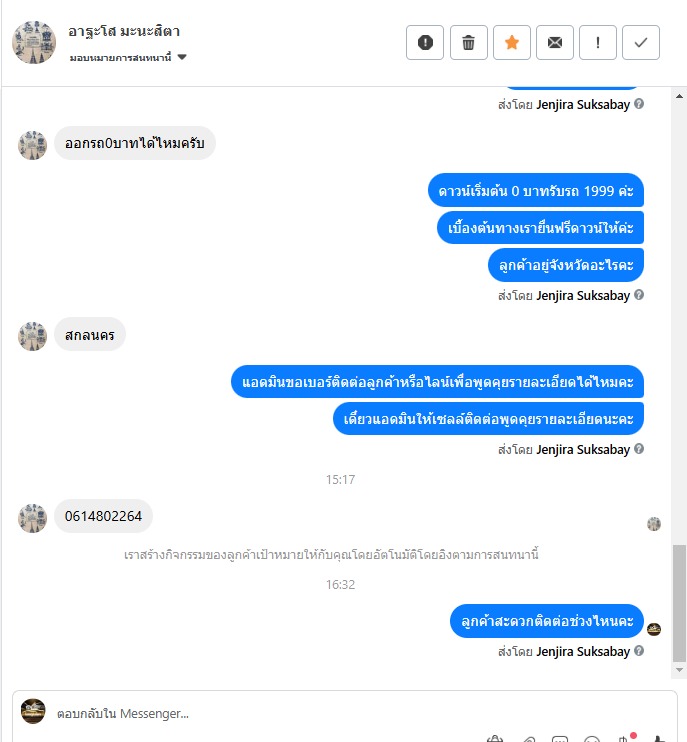Open the มอบหมายการสนทนานี้ assignment label
The image size is (687, 742).
pos(120,58)
